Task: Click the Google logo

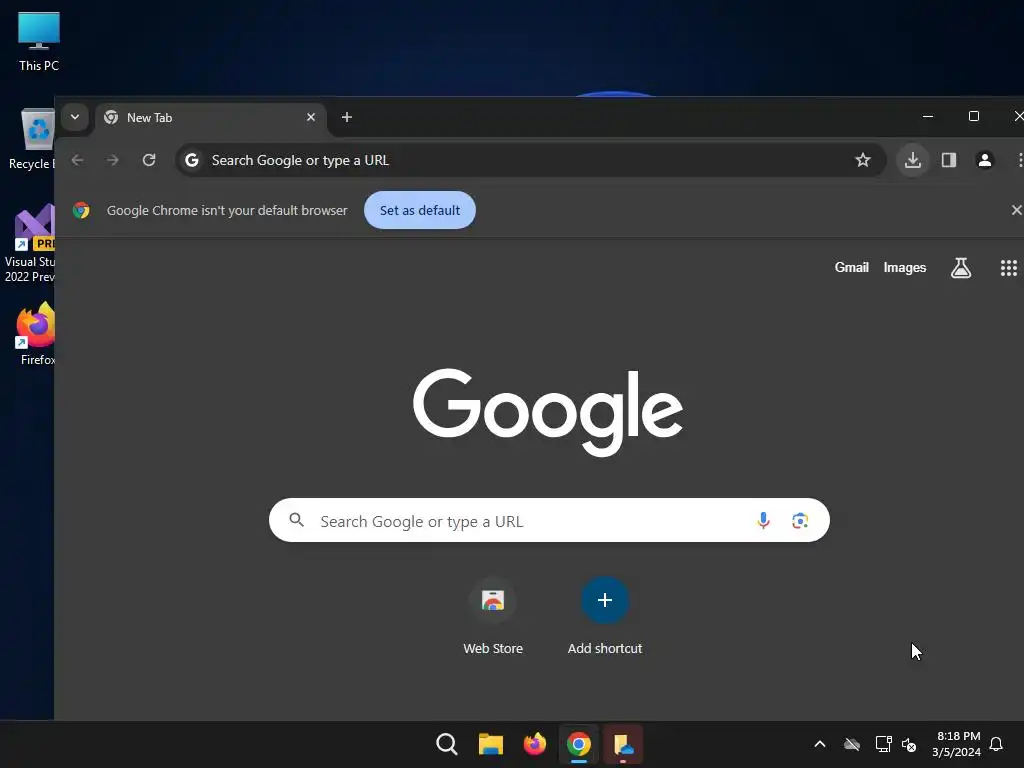Action: 548,412
